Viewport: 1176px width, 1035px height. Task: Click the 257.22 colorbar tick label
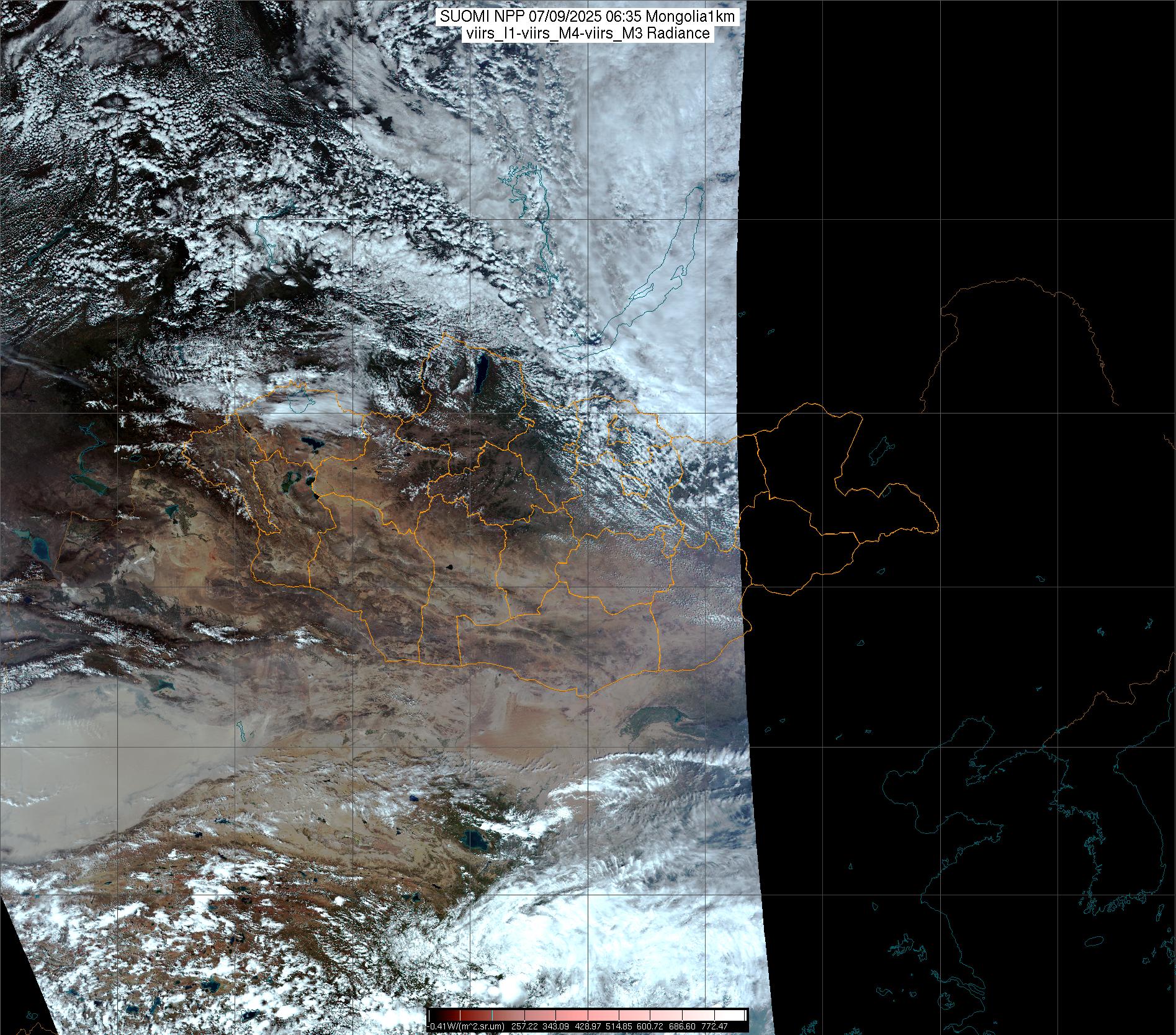(x=523, y=1026)
